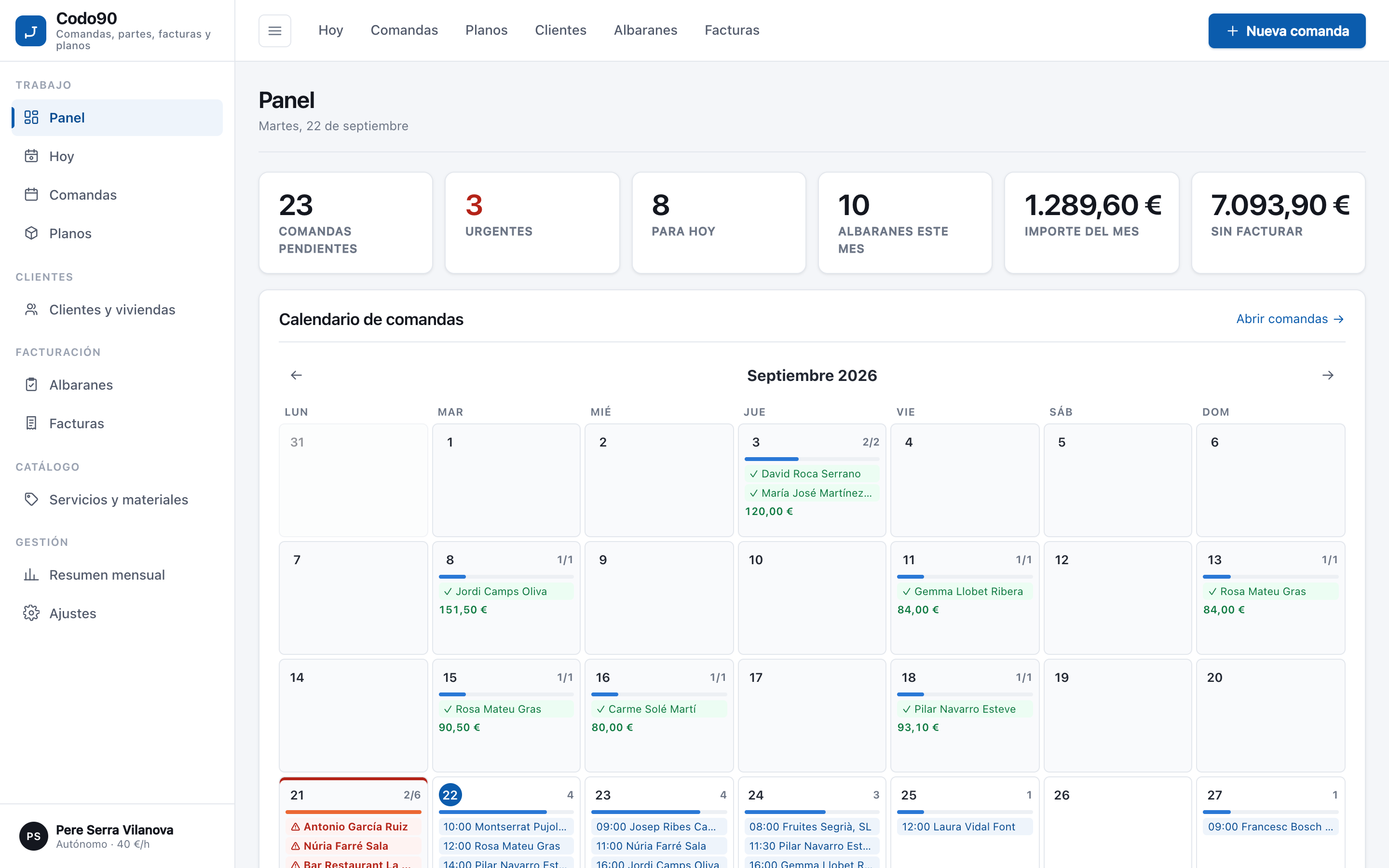Open Rosa Mateu Gras entry on day 15
Viewport: 1389px width, 868px height.
(x=505, y=709)
